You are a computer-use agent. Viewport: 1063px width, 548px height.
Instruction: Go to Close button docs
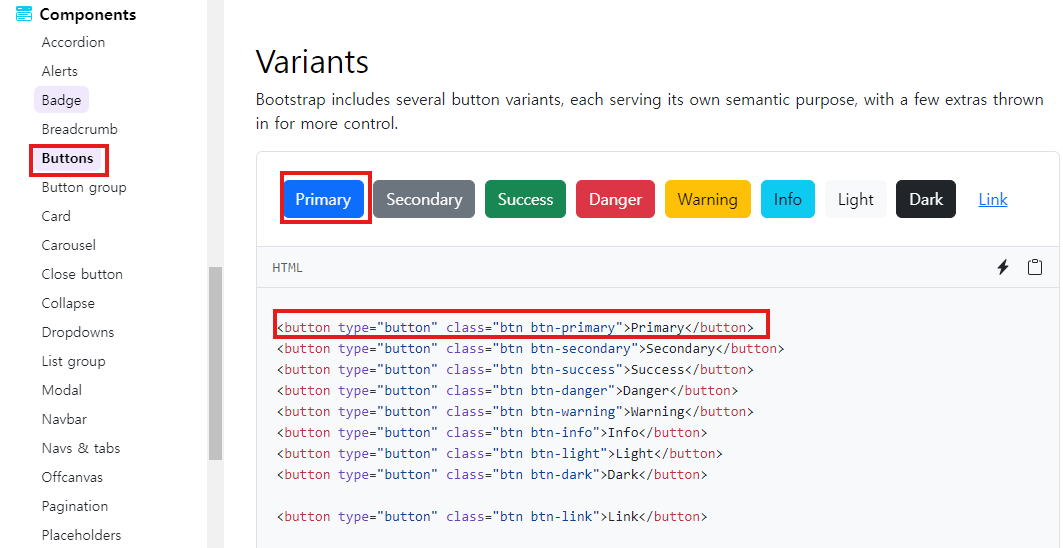tap(82, 275)
